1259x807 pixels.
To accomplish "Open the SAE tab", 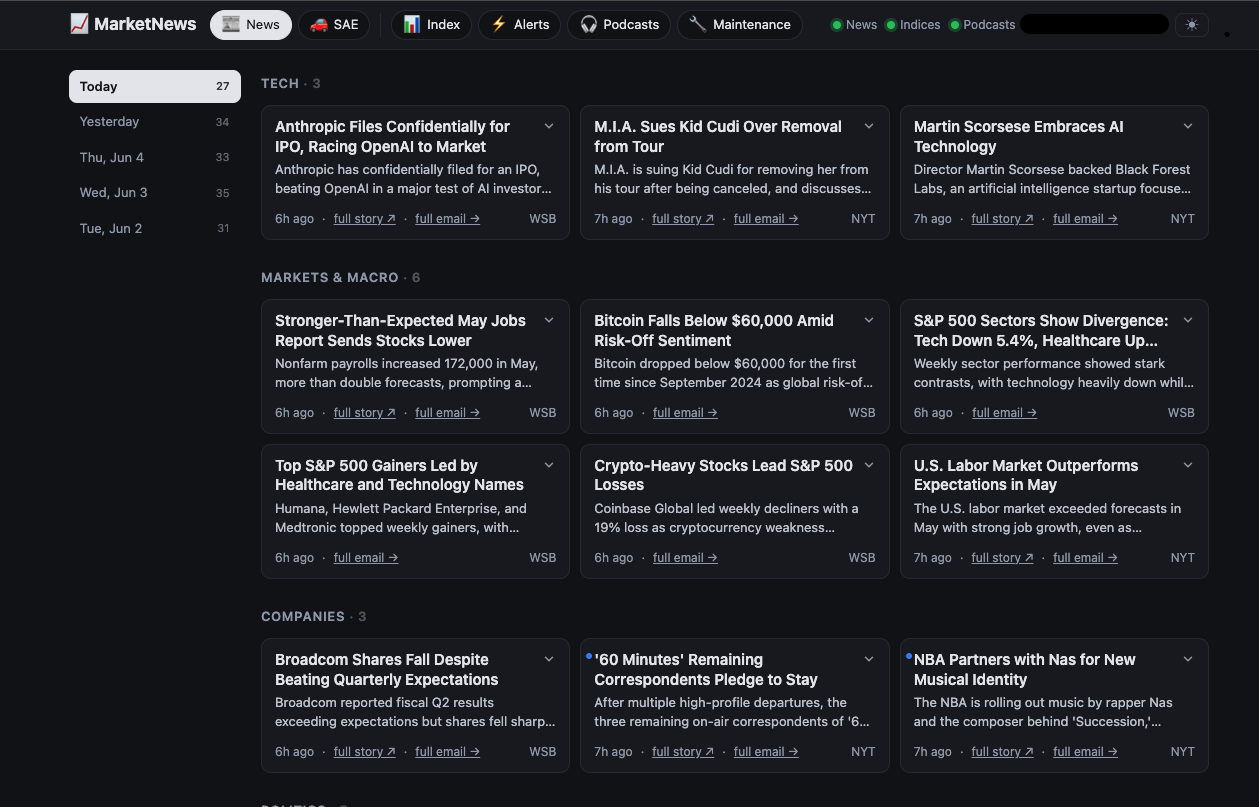I will pyautogui.click(x=334, y=25).
